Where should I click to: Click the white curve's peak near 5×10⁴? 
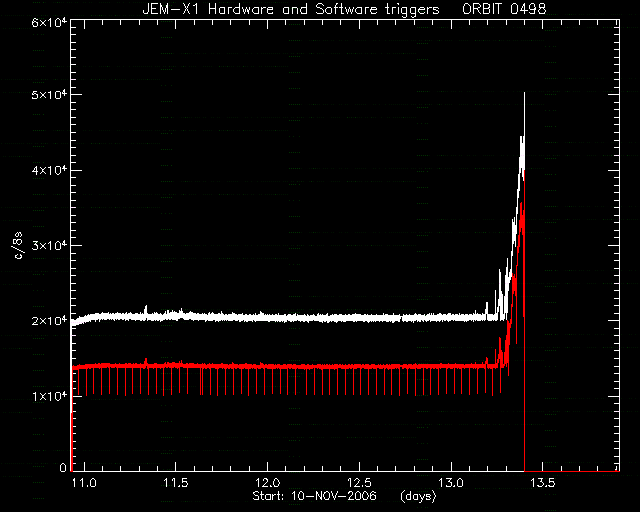[524, 95]
